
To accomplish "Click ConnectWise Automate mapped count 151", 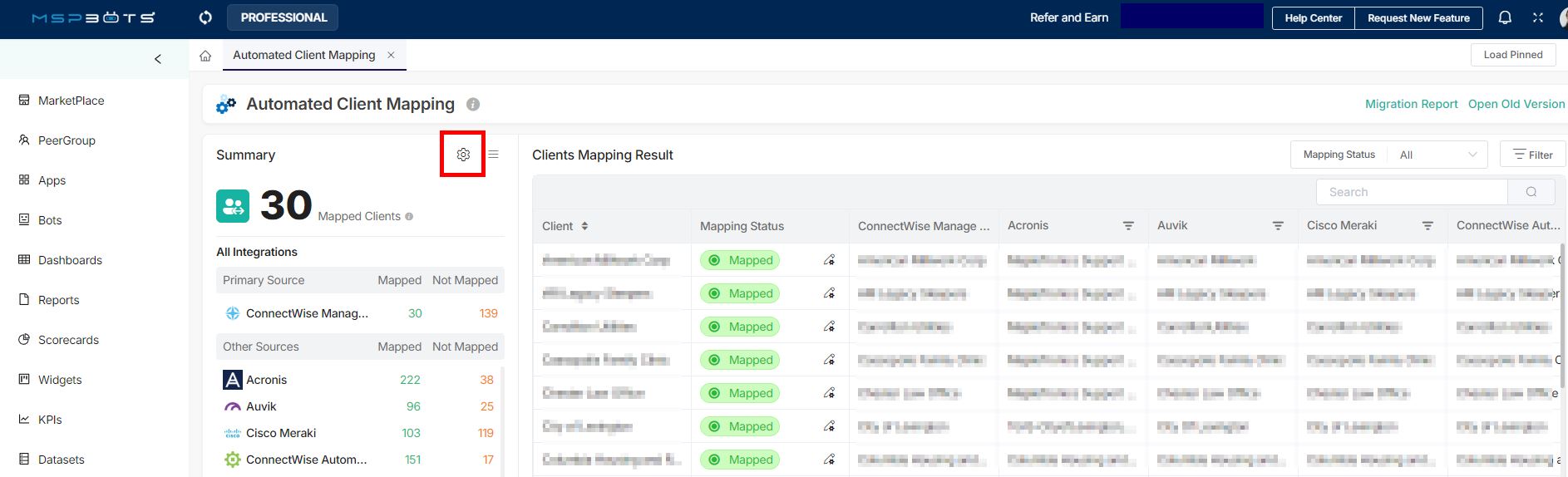I will 412,460.
